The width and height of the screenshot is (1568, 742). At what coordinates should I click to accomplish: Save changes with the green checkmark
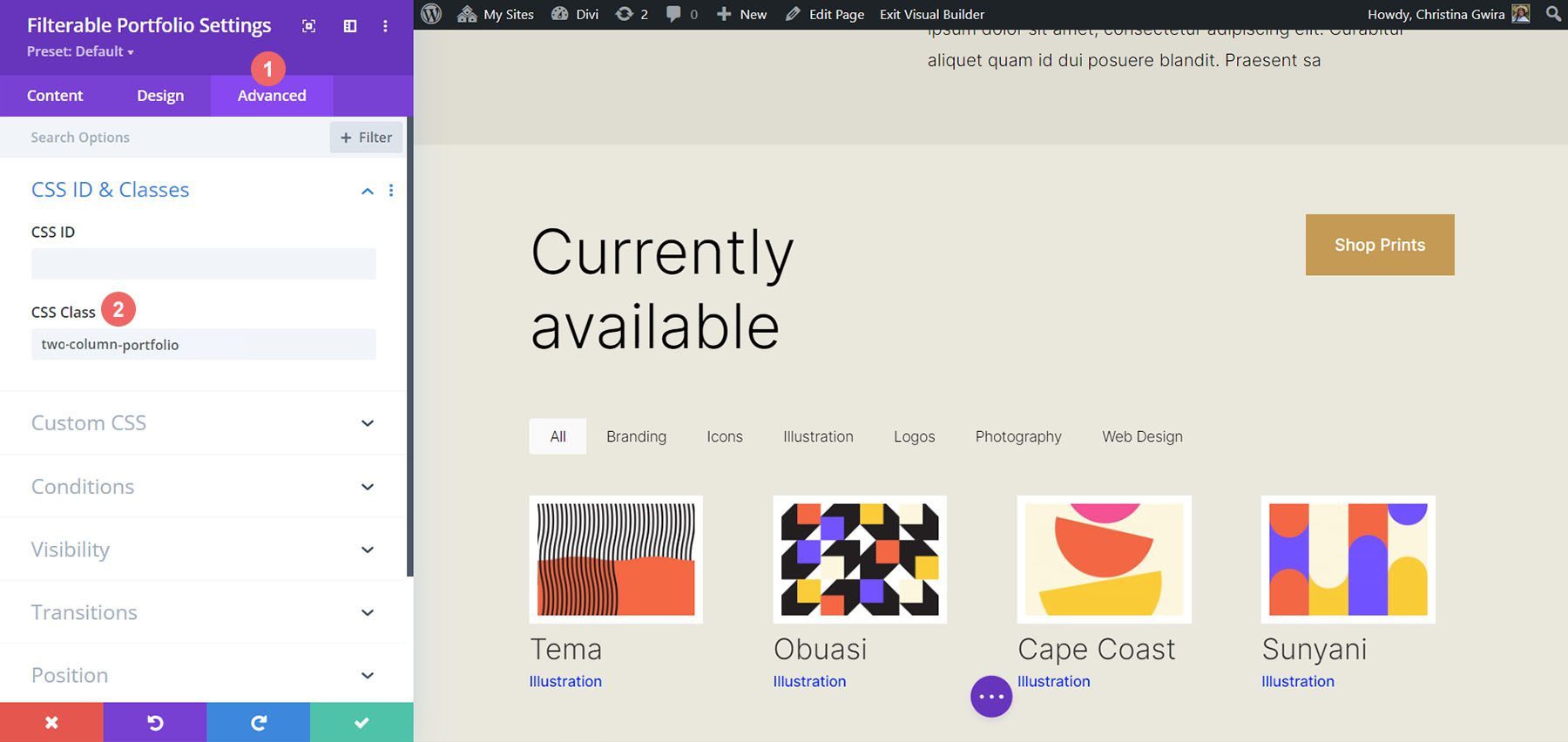coord(362,722)
